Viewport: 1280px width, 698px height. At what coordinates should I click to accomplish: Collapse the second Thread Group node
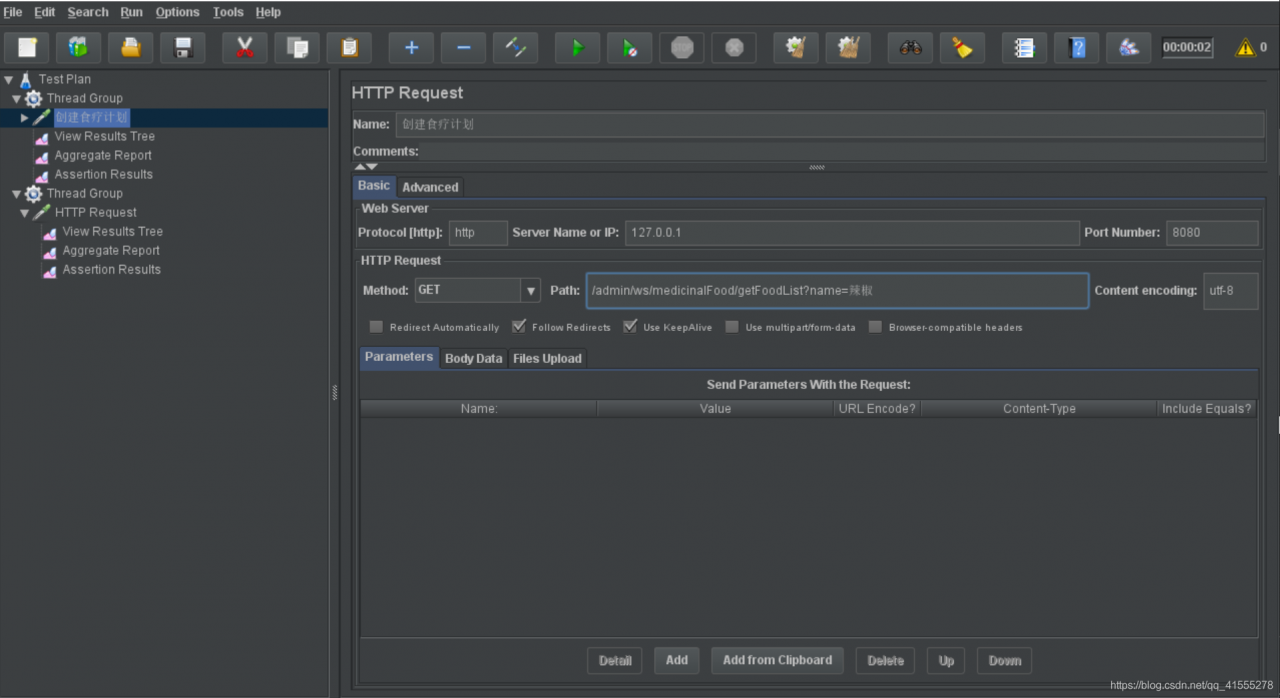click(x=16, y=194)
